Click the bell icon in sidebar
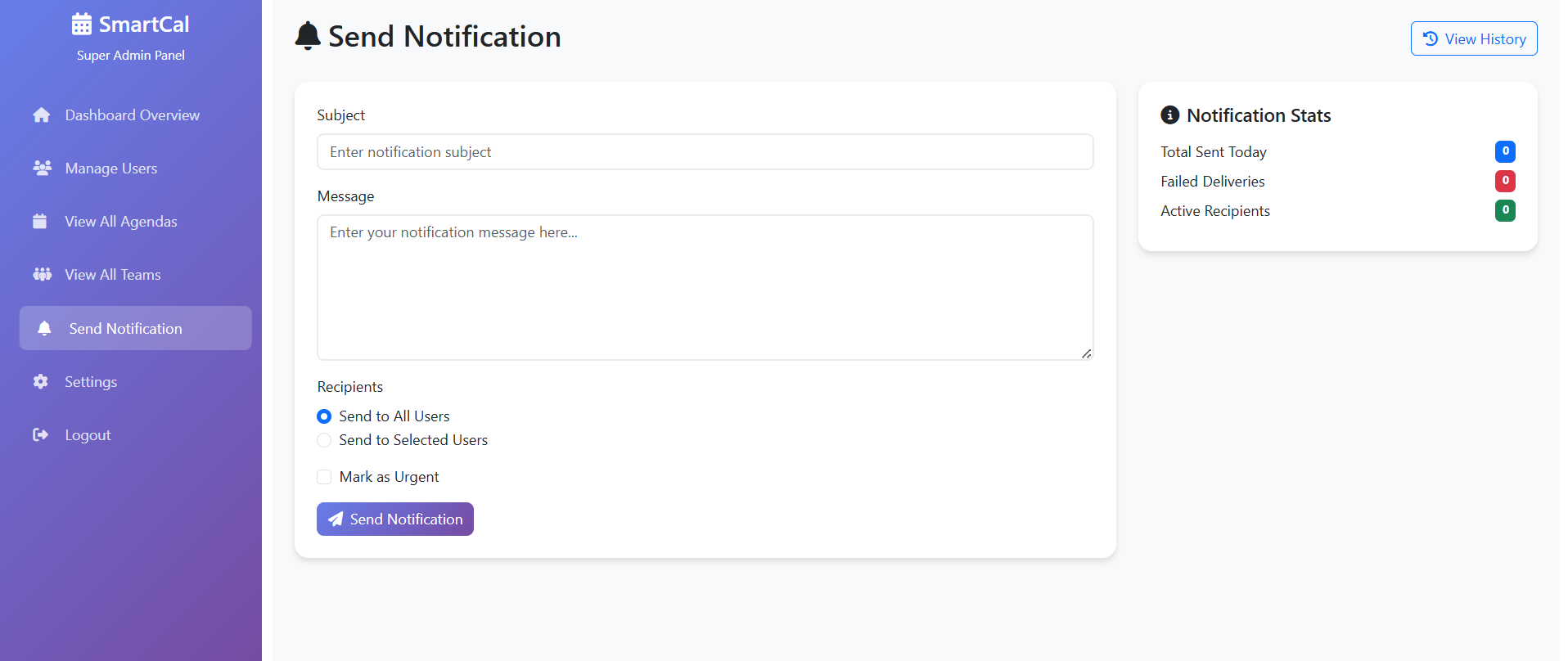 [45, 328]
